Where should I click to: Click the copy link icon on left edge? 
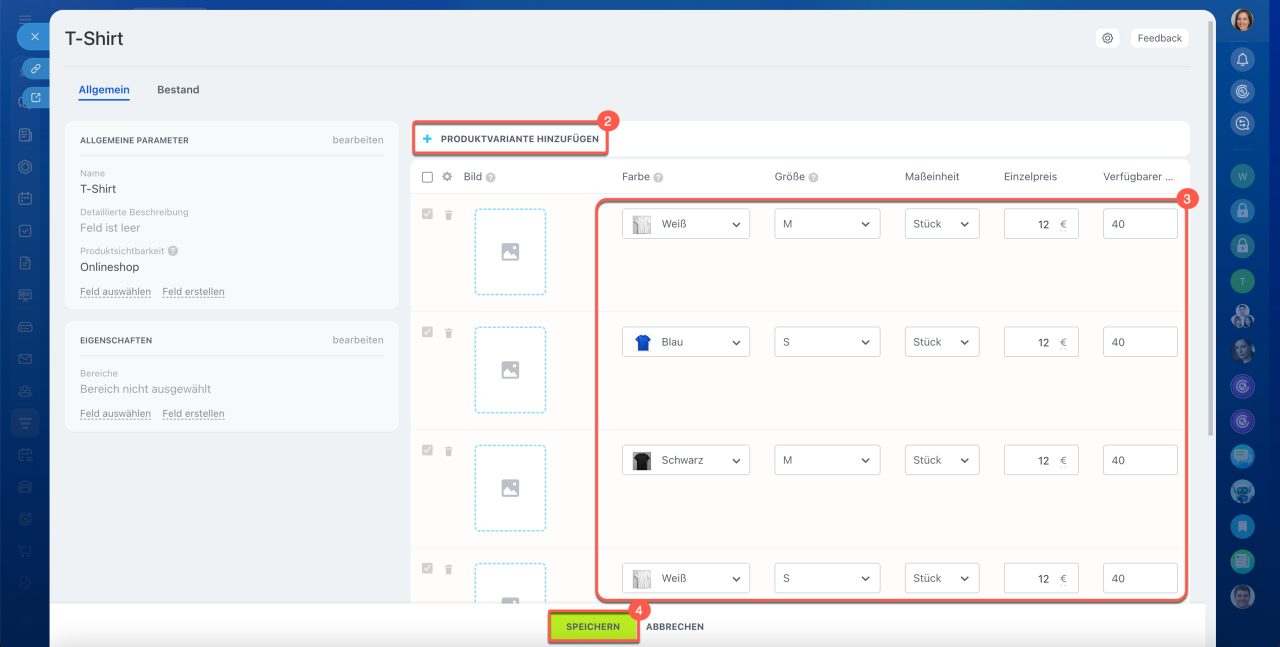click(x=35, y=69)
